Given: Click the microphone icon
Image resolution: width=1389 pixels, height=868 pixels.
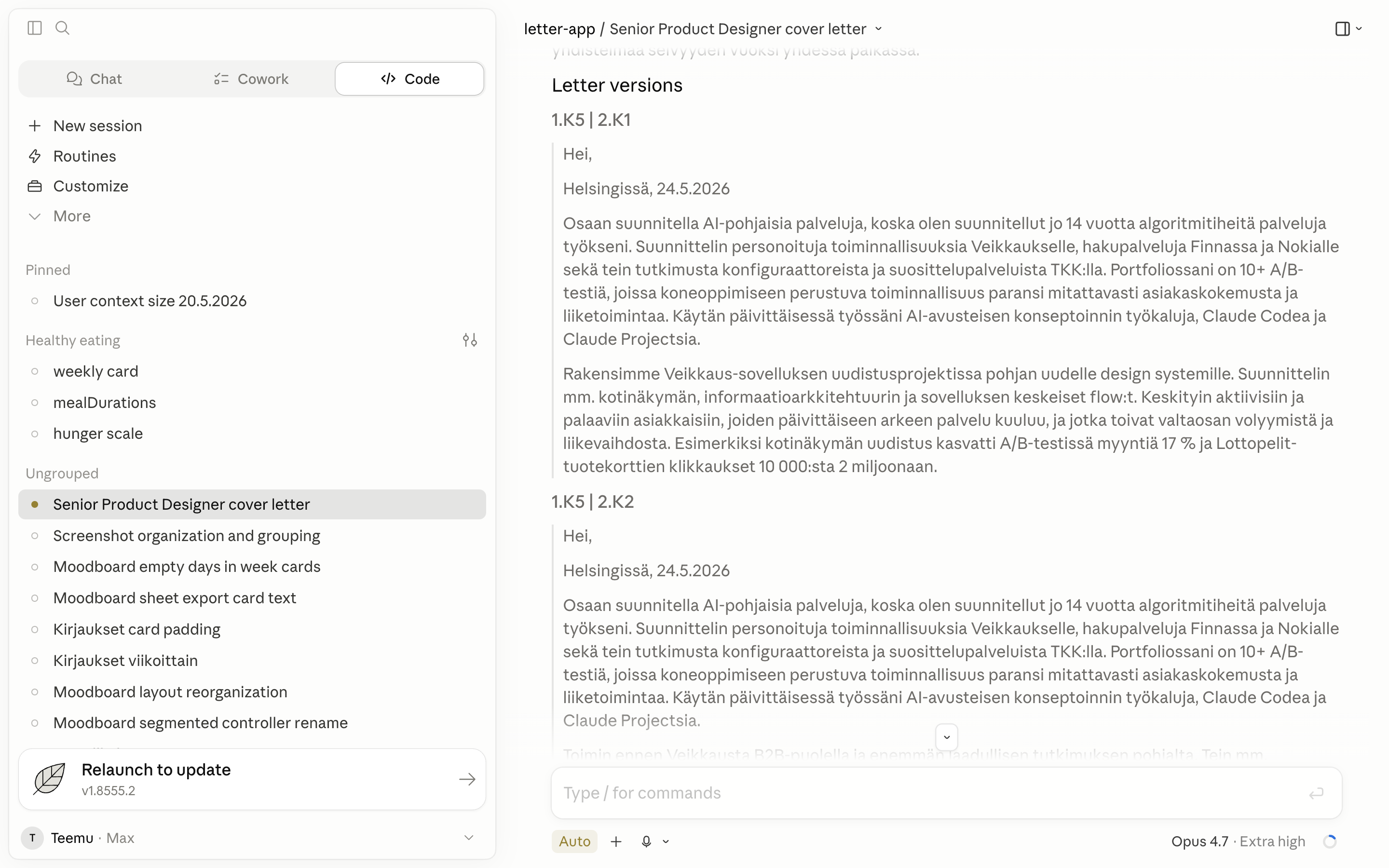Looking at the screenshot, I should [646, 841].
